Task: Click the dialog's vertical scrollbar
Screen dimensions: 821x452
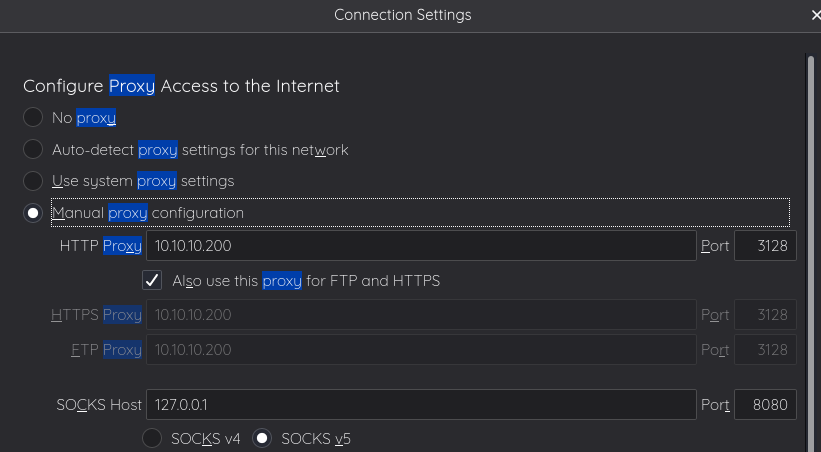Action: 810,250
